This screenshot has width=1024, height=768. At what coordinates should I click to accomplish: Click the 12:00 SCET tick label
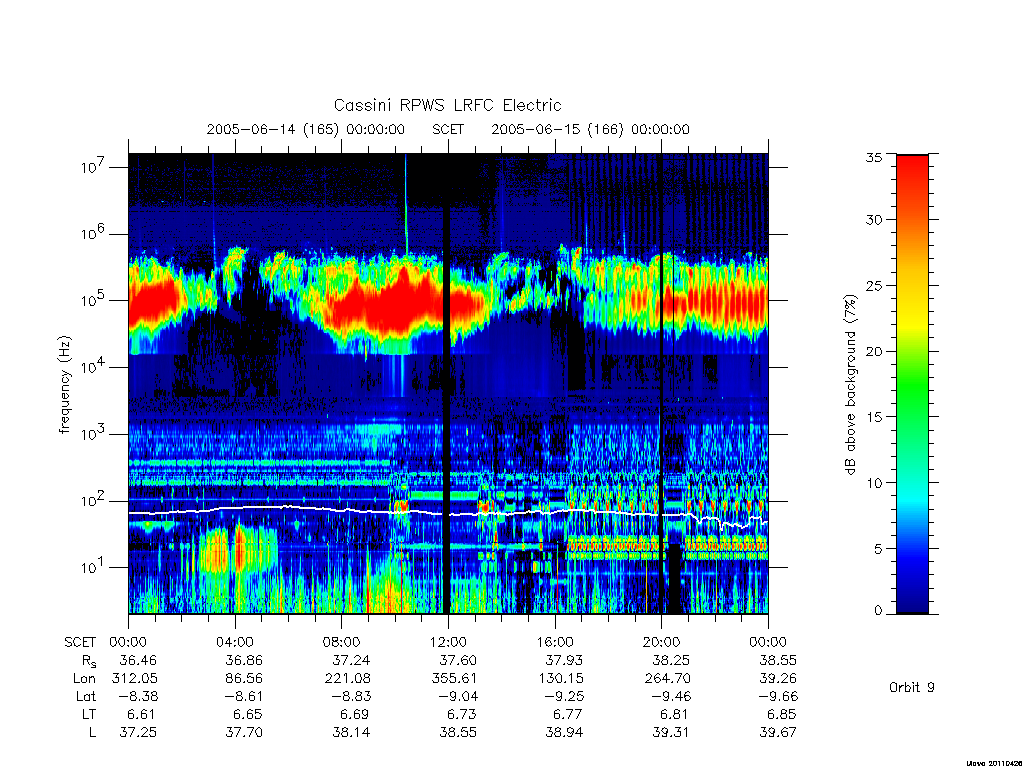pyautogui.click(x=448, y=642)
